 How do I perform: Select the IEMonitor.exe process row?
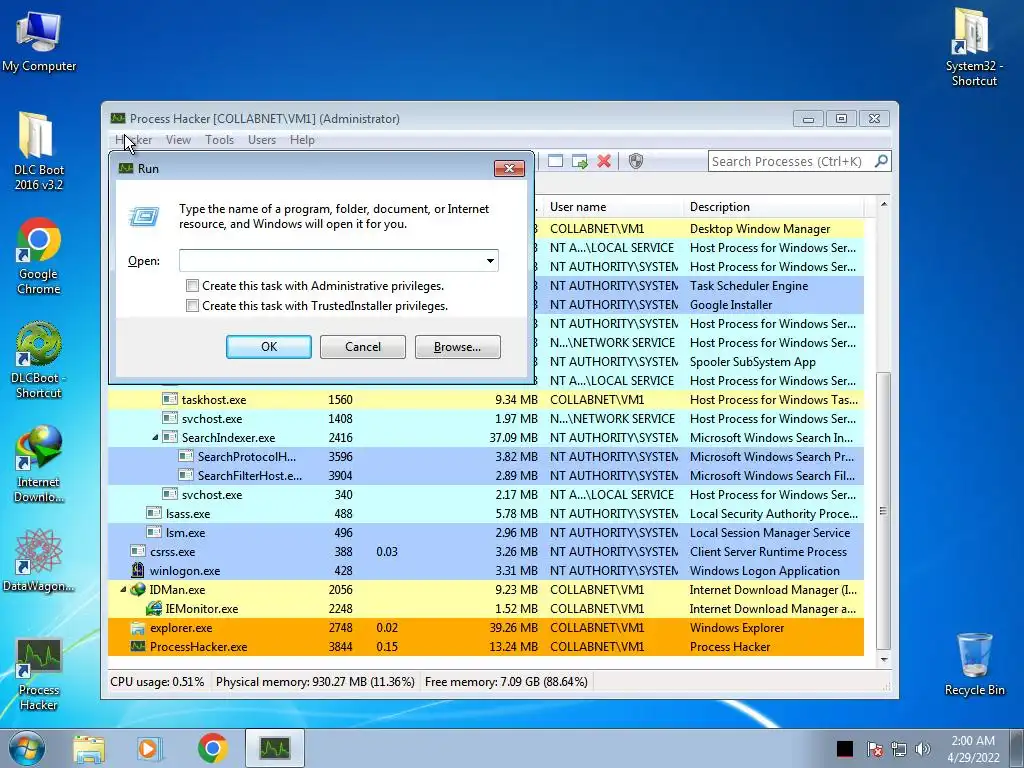point(486,609)
